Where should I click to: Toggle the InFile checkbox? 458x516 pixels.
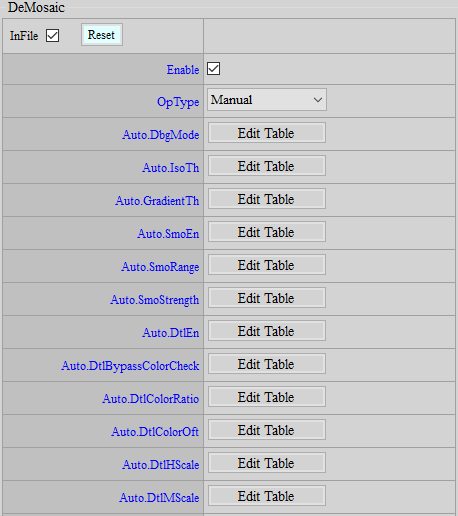53,35
